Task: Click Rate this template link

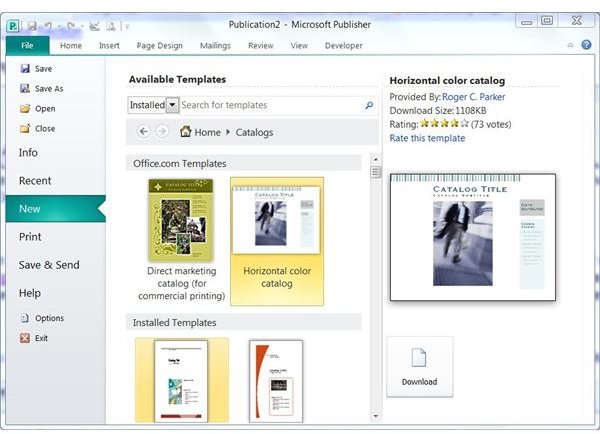Action: point(427,138)
